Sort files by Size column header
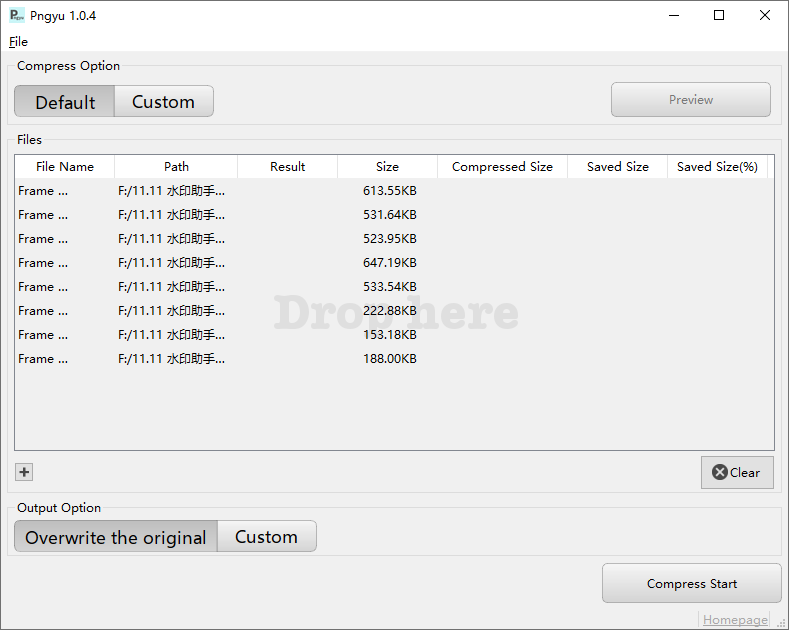This screenshot has width=789, height=630. (x=387, y=167)
